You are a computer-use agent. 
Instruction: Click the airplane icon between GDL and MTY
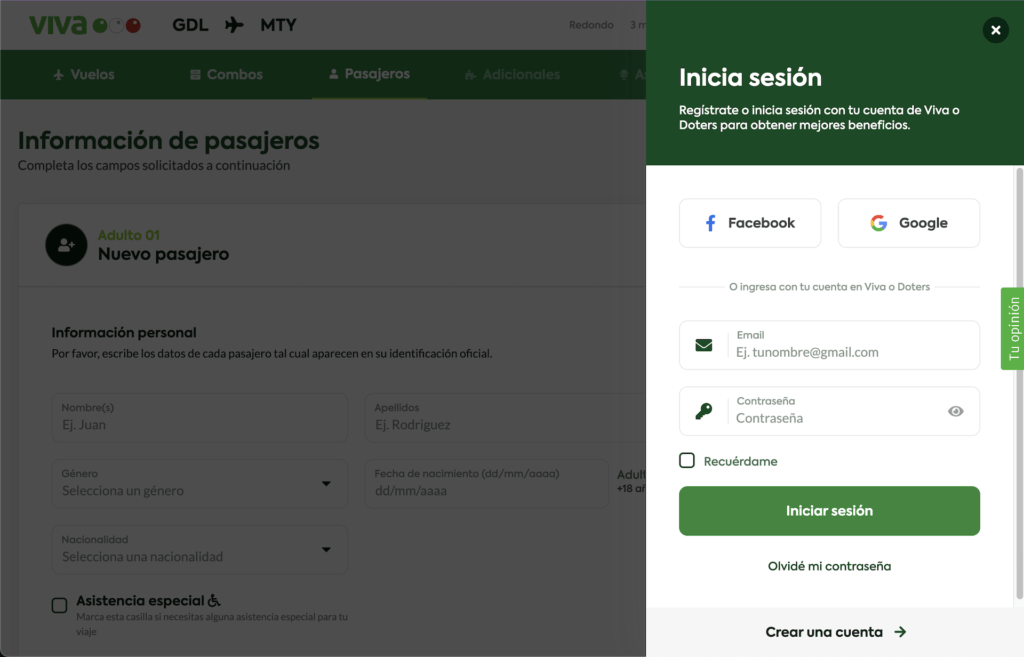coord(234,25)
